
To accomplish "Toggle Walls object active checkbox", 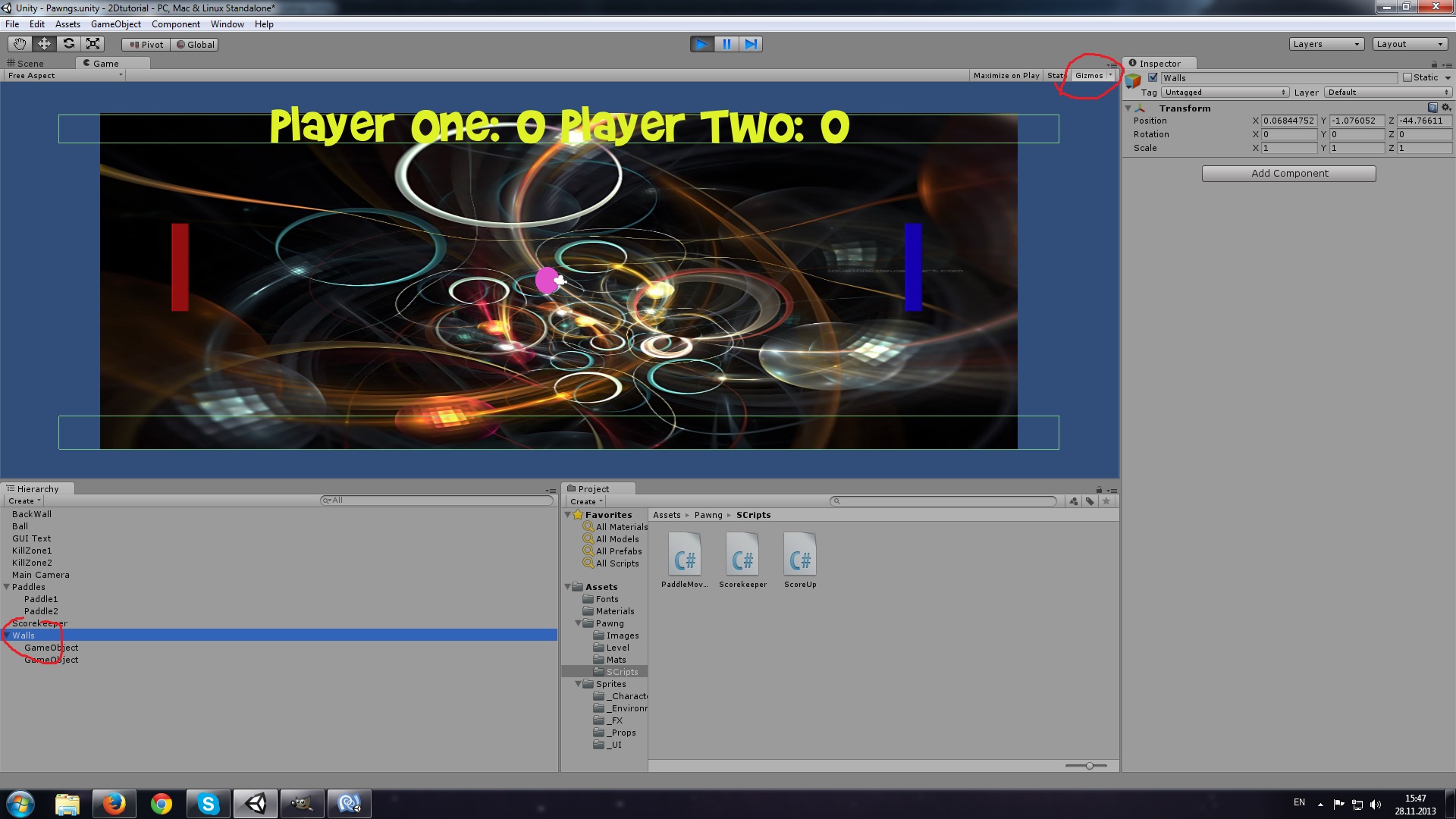I will pyautogui.click(x=1153, y=77).
